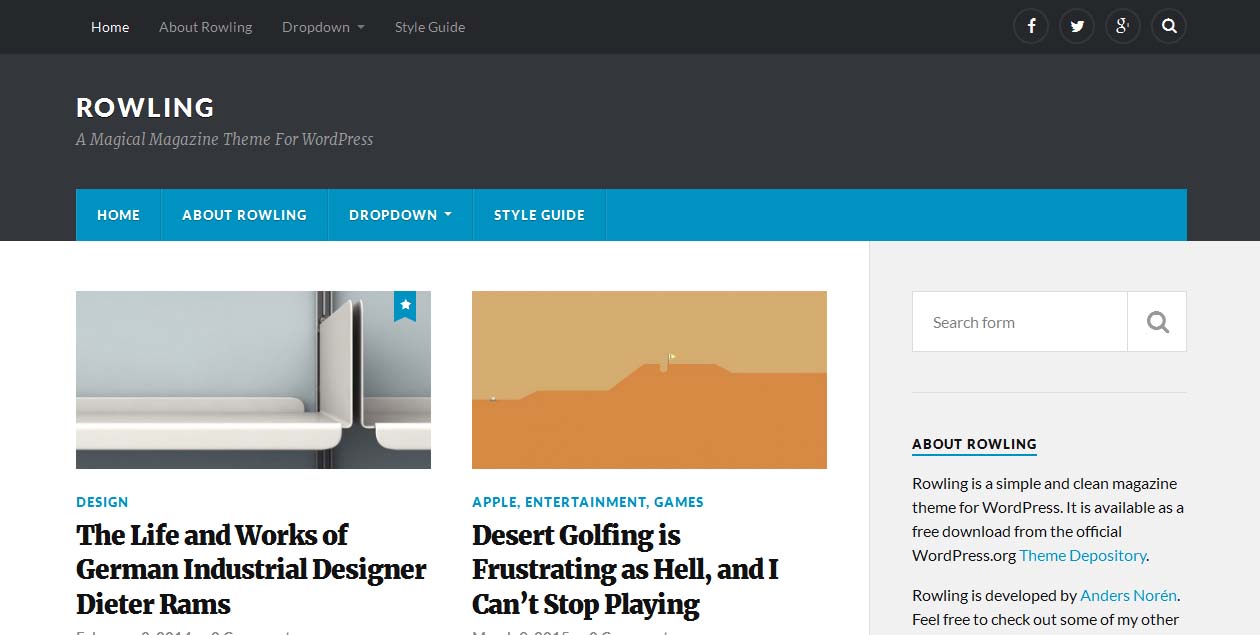The image size is (1260, 635).
Task: Expand Dropdown in the top dark menu
Action: (323, 27)
